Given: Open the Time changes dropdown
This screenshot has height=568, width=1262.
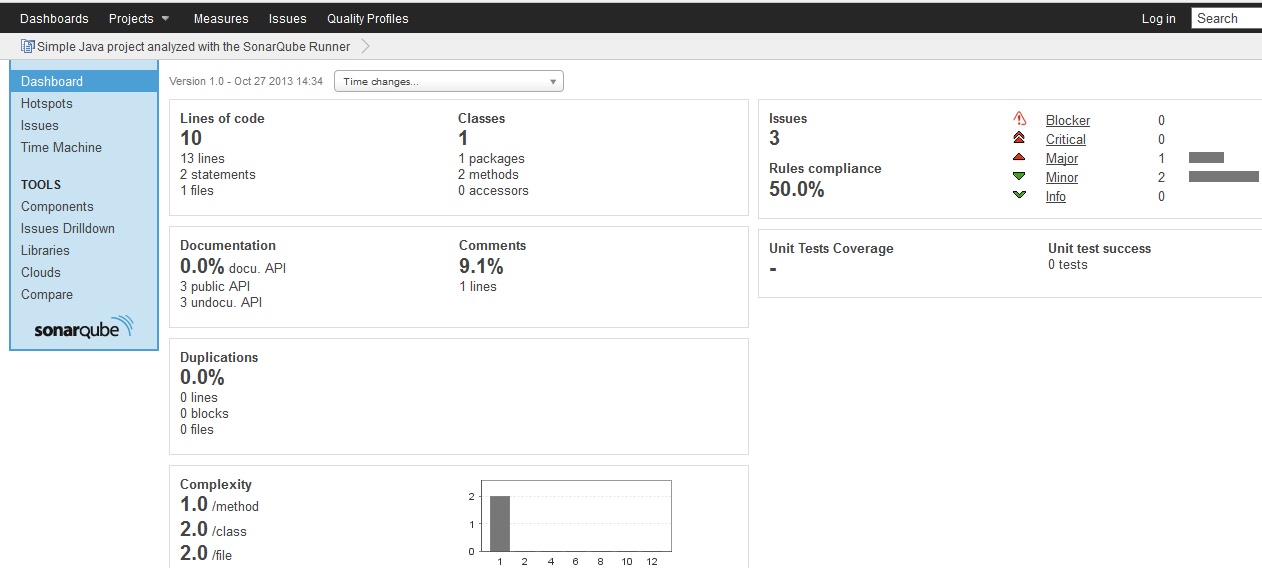Looking at the screenshot, I should pyautogui.click(x=448, y=81).
